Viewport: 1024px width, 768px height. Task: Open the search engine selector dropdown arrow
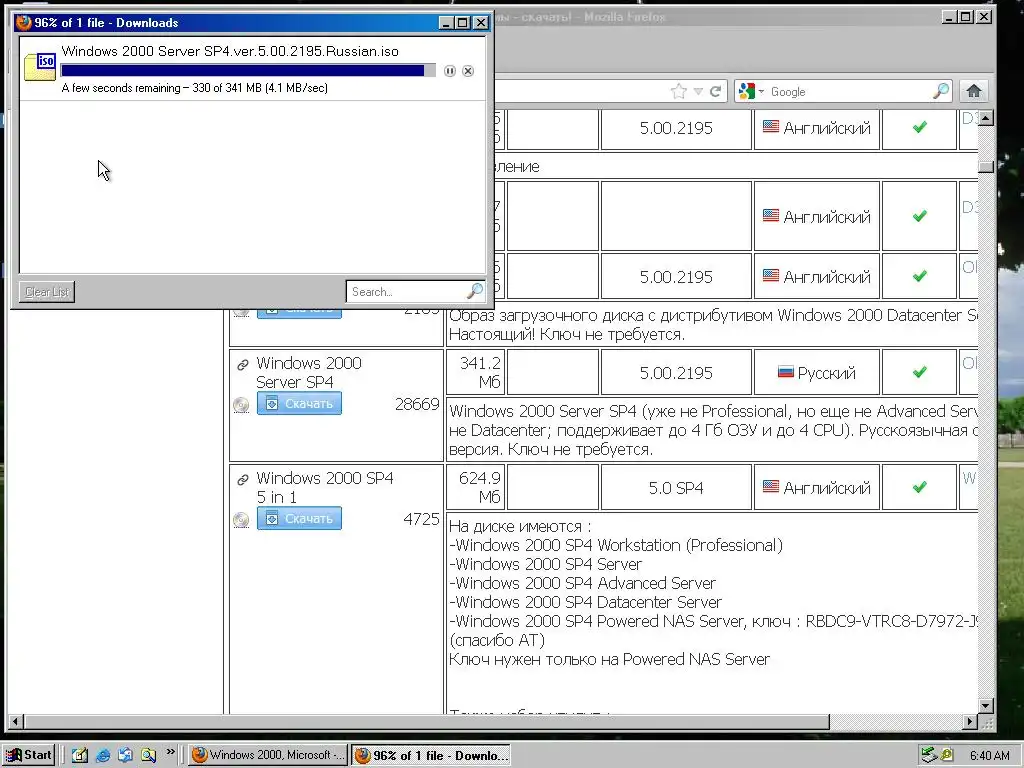pos(761,91)
